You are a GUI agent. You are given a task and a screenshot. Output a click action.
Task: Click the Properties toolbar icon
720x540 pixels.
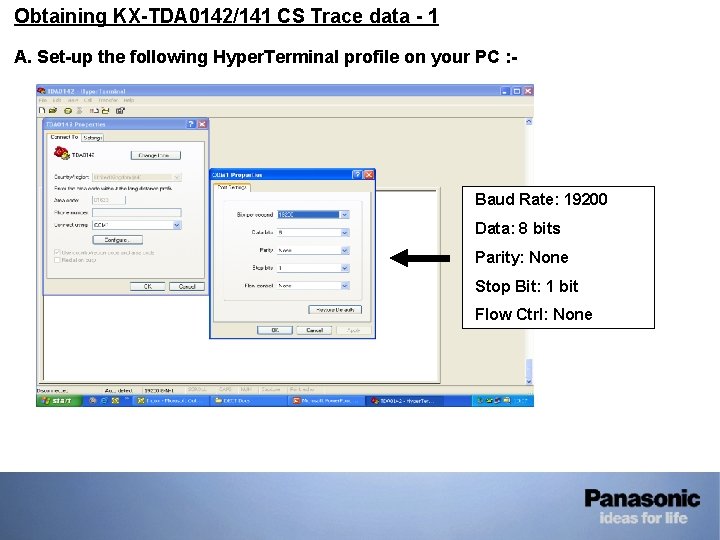(x=120, y=111)
